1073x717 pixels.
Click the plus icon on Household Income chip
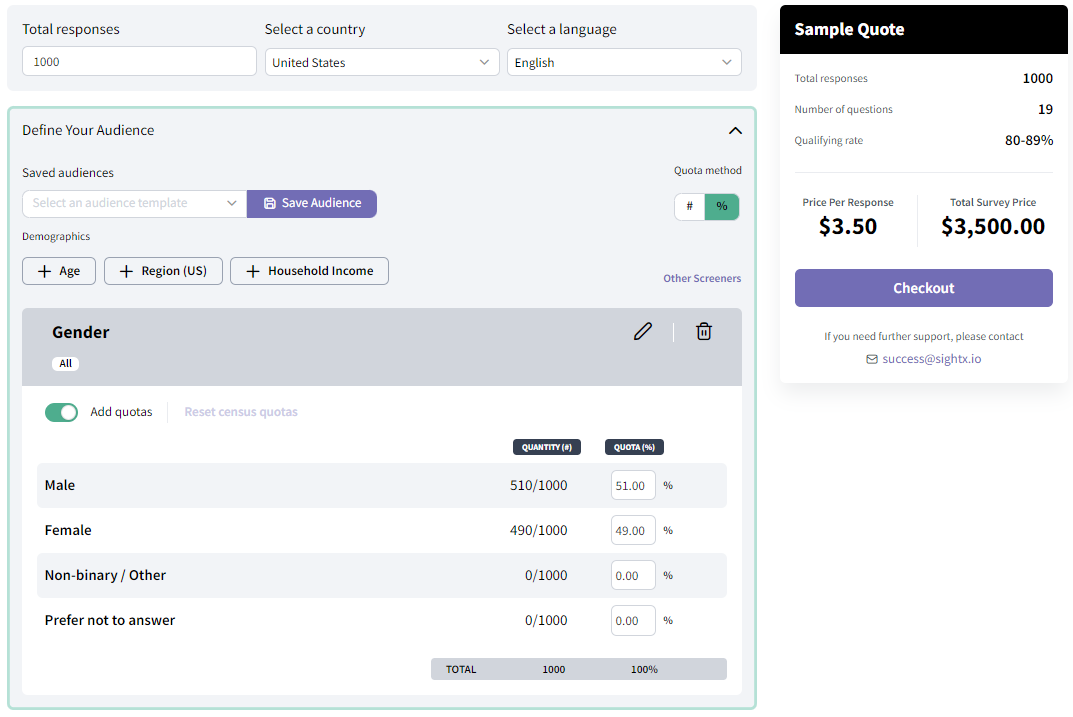click(x=253, y=272)
